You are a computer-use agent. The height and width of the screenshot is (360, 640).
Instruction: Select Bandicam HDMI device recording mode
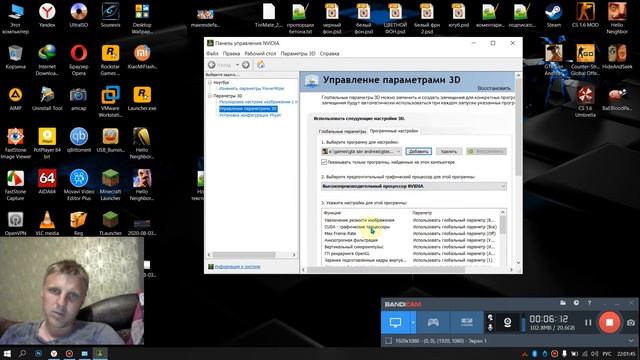[467, 322]
